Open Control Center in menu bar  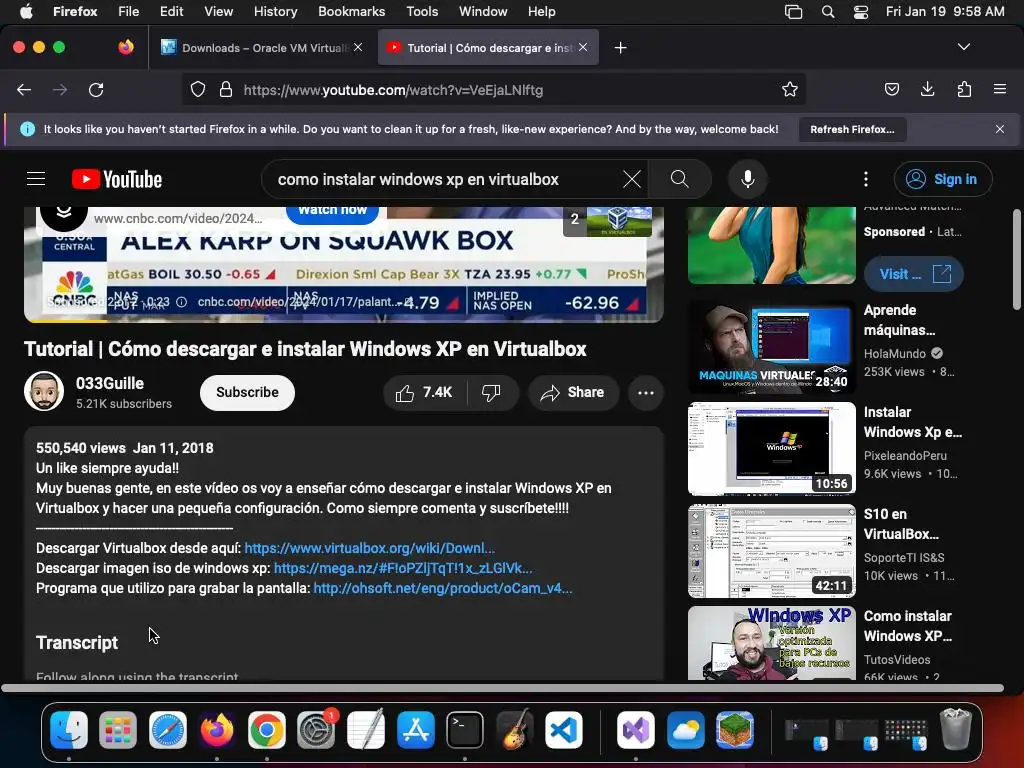click(861, 12)
